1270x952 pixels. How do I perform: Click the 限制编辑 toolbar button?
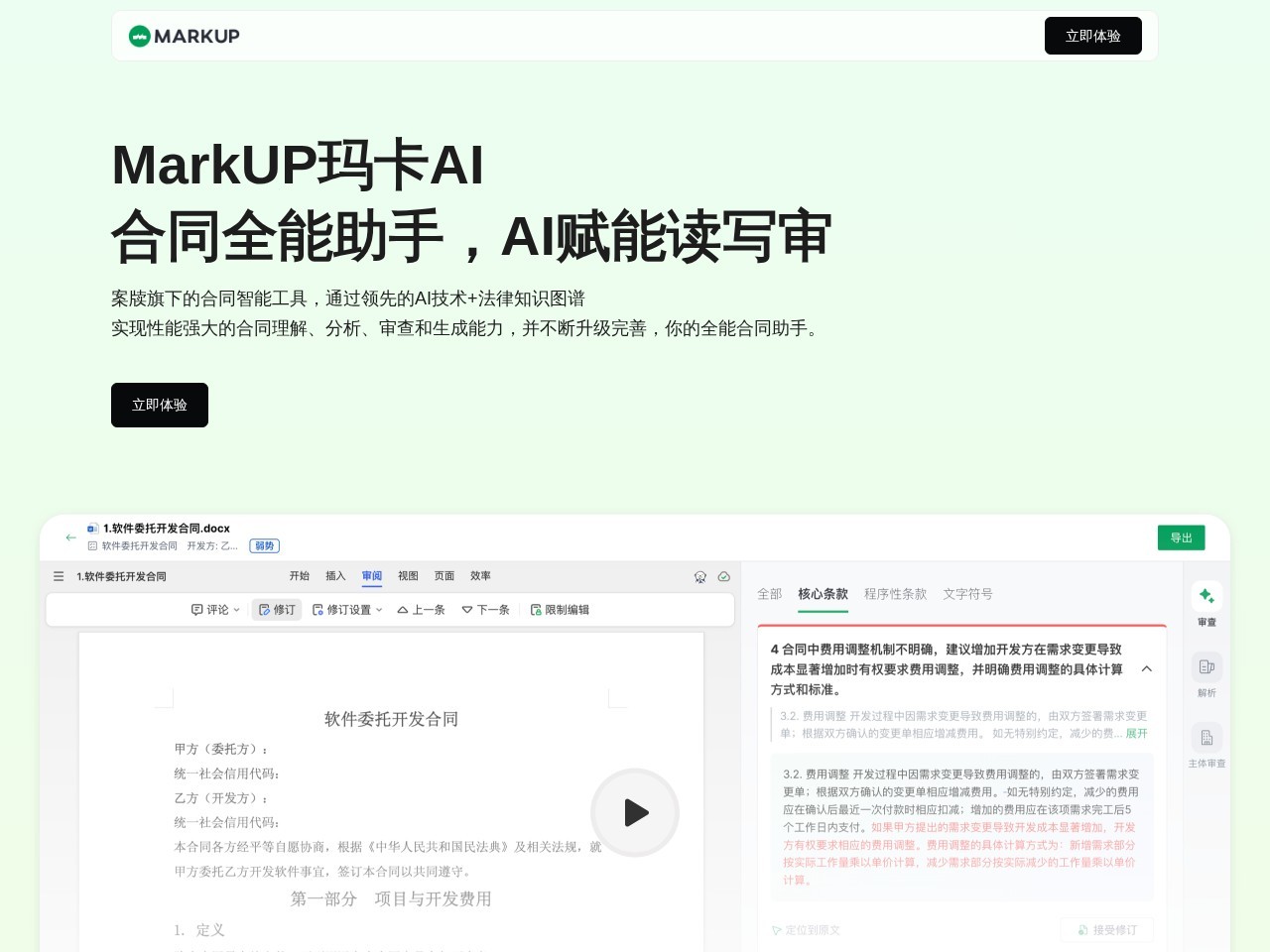click(x=560, y=610)
